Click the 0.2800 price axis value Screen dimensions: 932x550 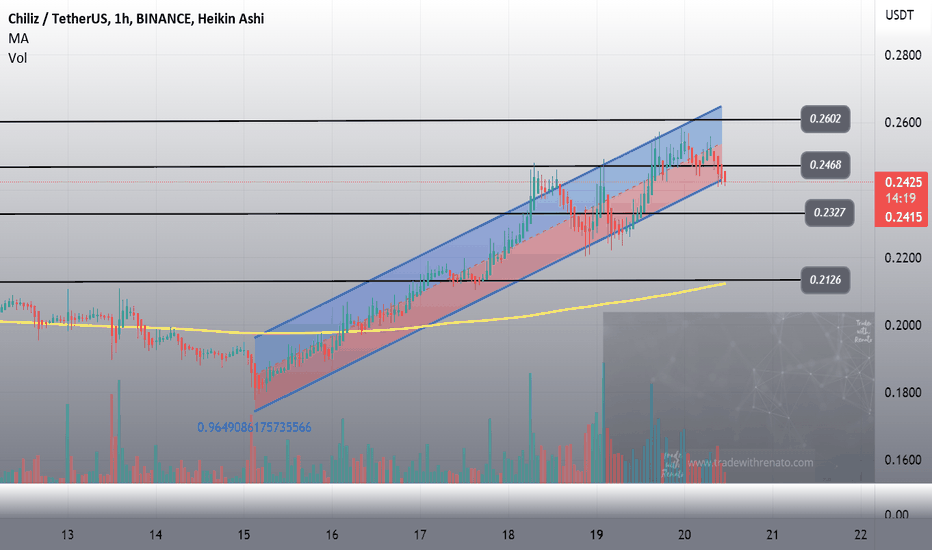point(903,55)
